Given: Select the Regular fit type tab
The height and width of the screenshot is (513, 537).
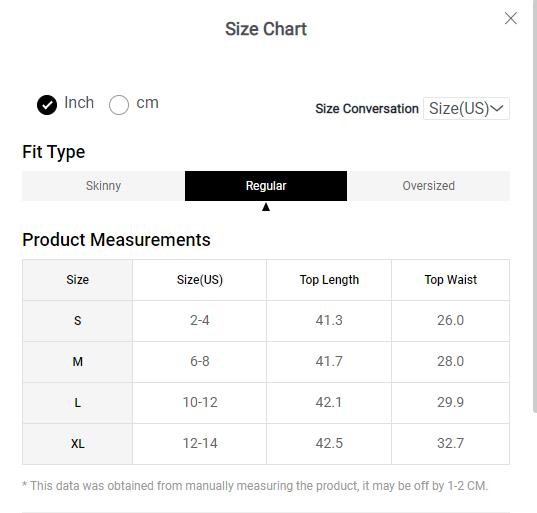Looking at the screenshot, I should tap(266, 186).
